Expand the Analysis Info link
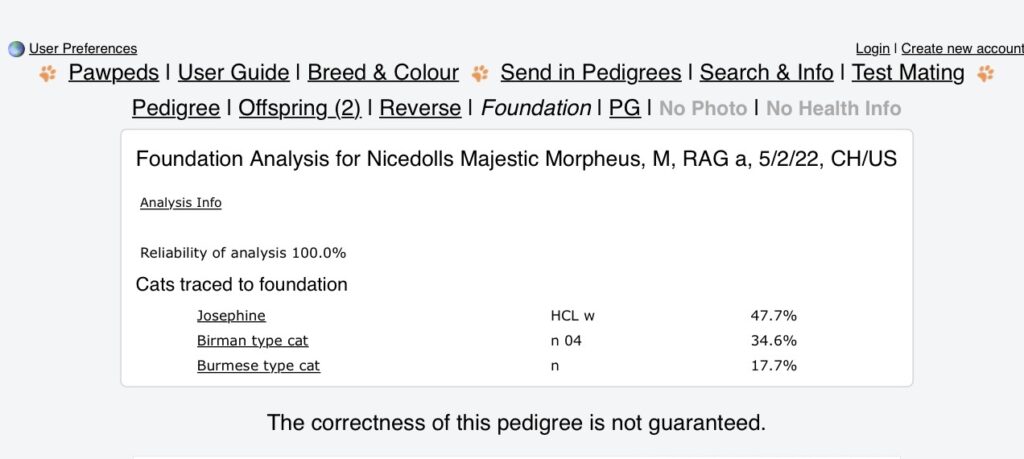This screenshot has height=459, width=1024. [181, 203]
